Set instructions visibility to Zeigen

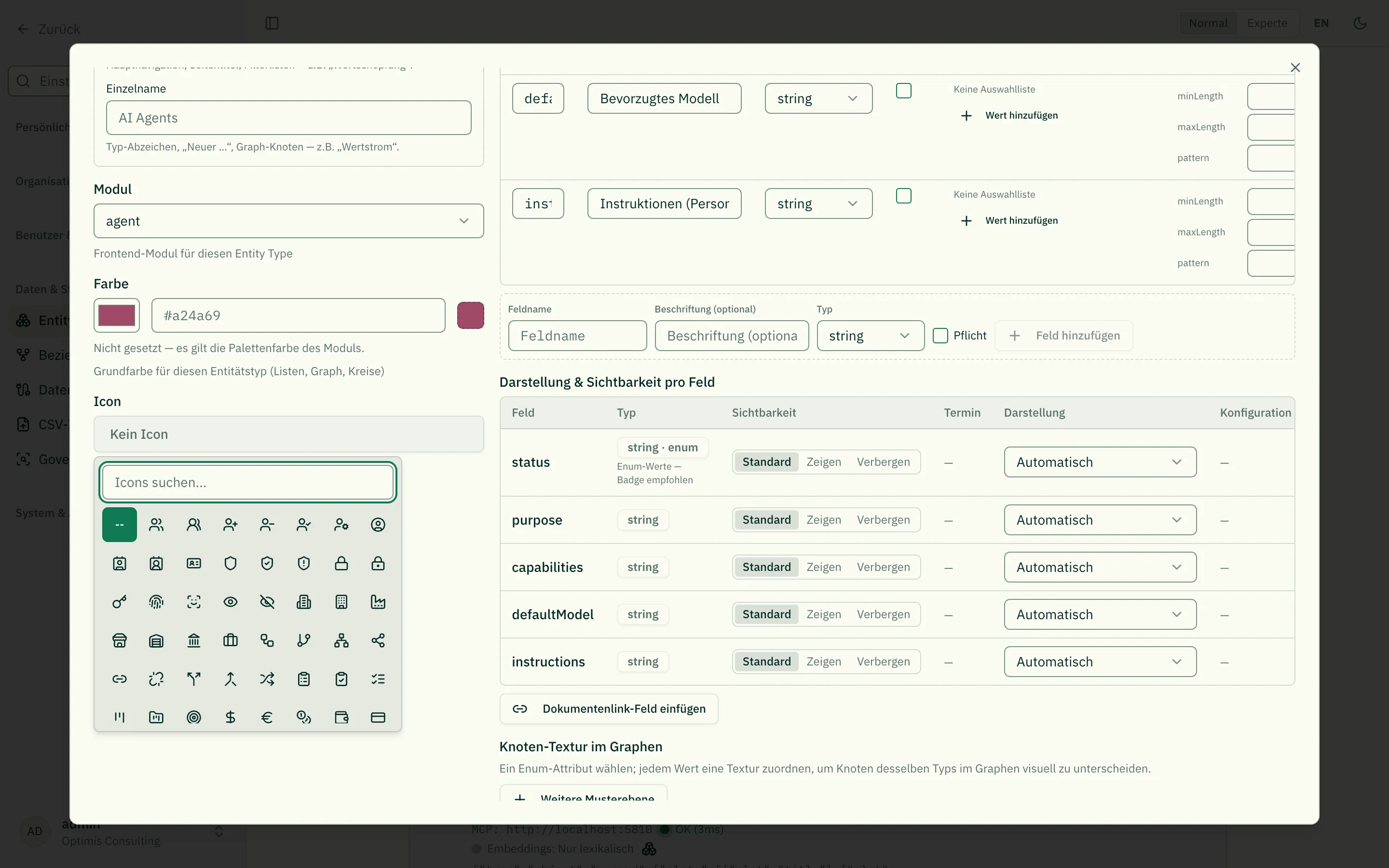coord(824,661)
